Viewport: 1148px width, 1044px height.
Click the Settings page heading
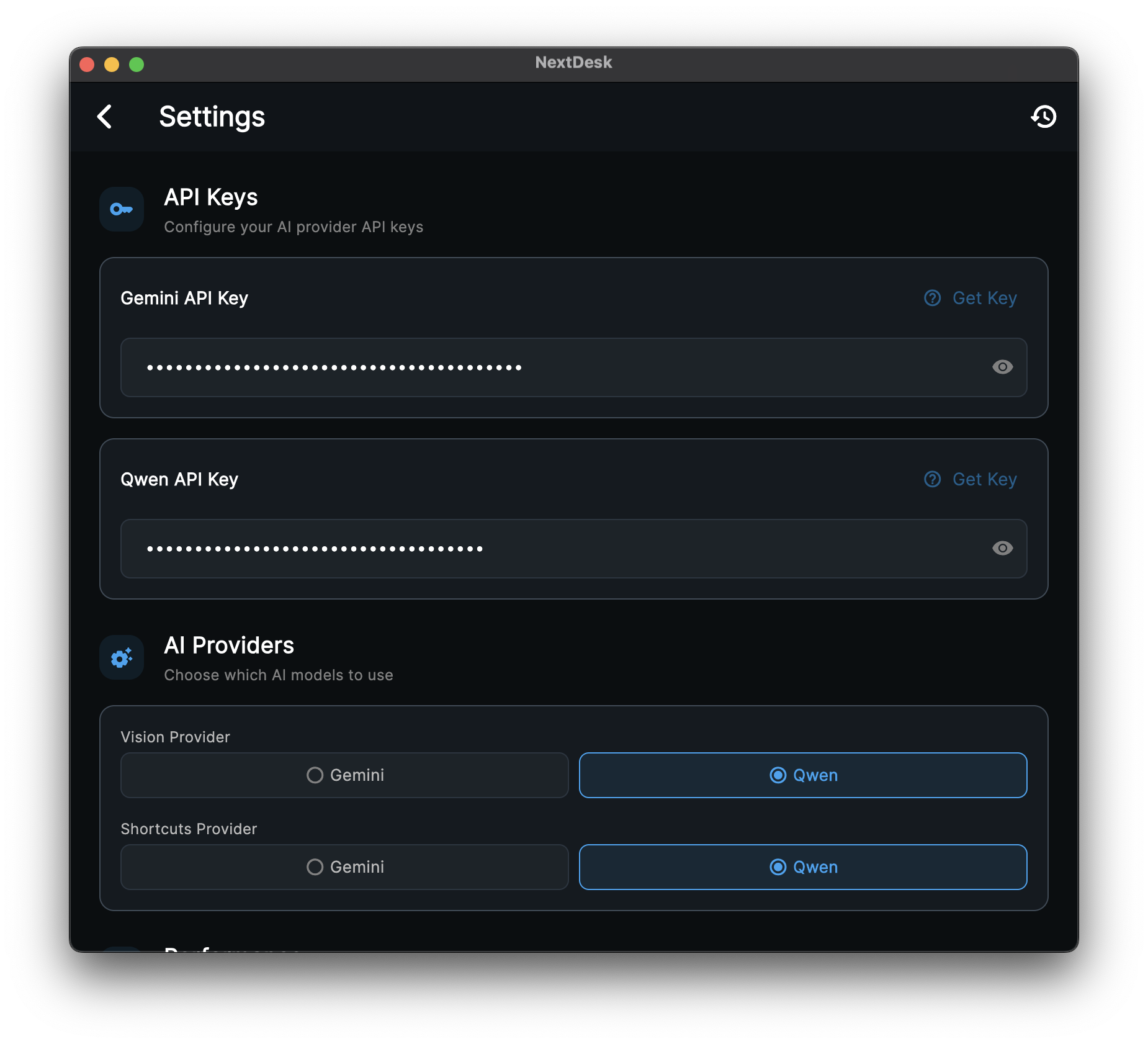212,117
